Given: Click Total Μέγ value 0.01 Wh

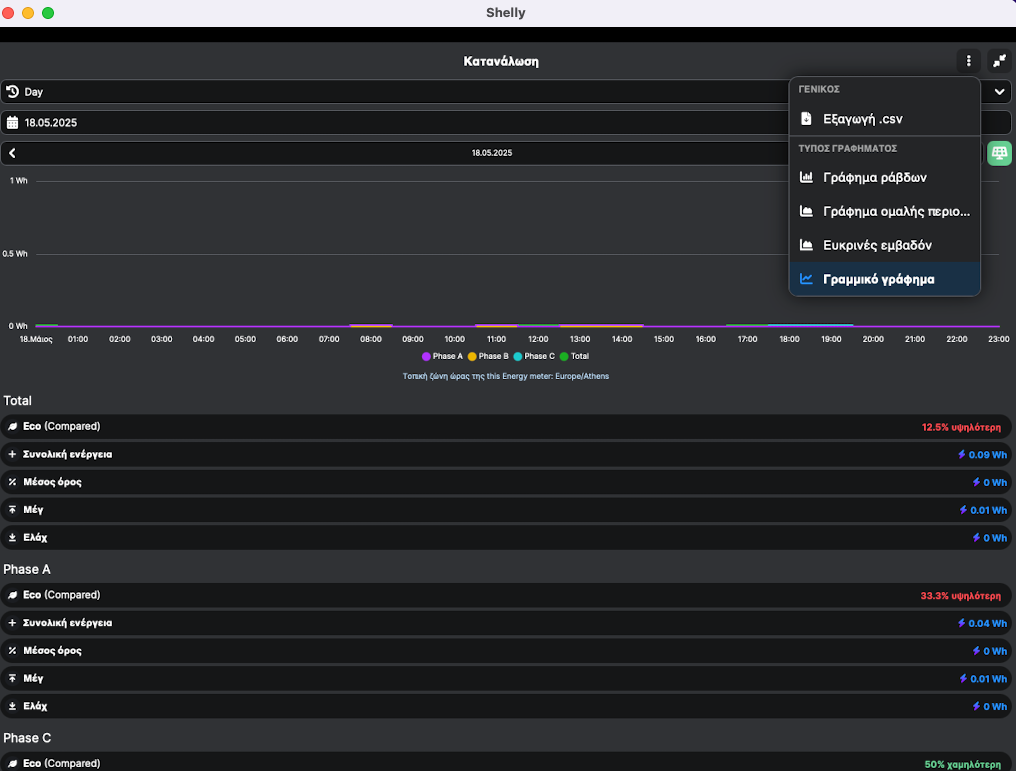Looking at the screenshot, I should tap(988, 511).
